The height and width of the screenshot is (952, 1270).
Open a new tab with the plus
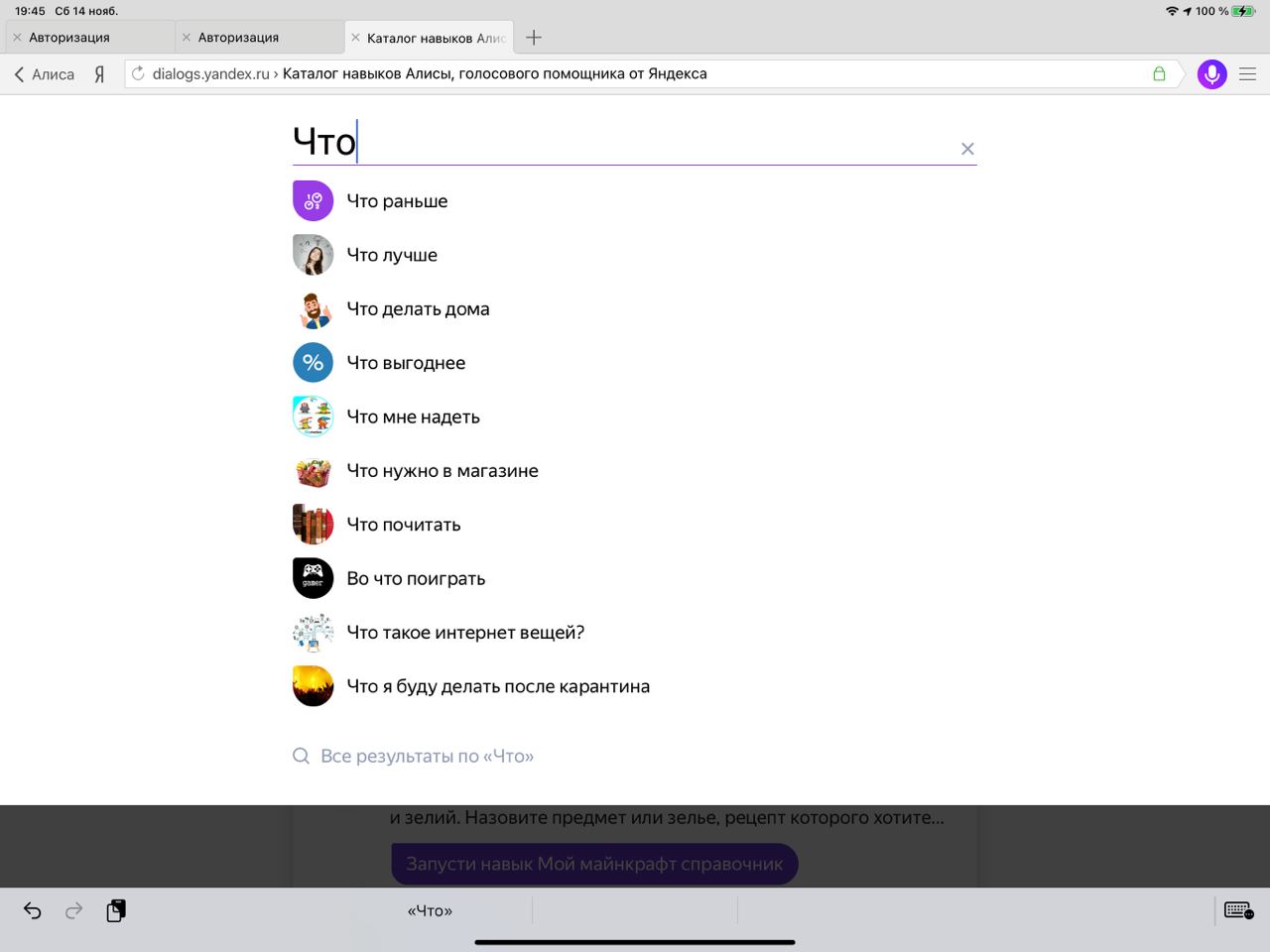[x=534, y=38]
